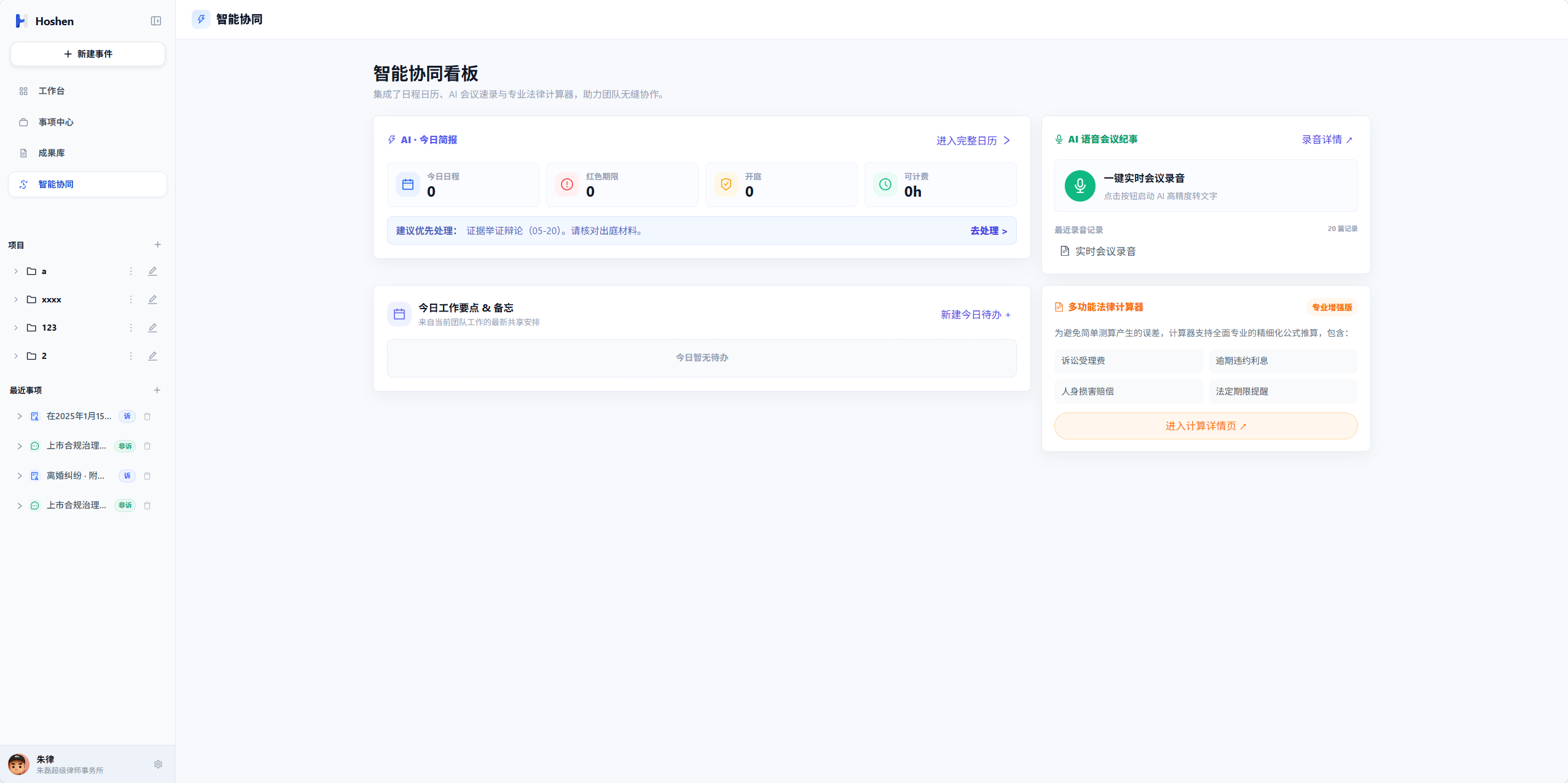Click the Hoshen logo icon
Screen dimensions: 1568x783
click(x=21, y=21)
